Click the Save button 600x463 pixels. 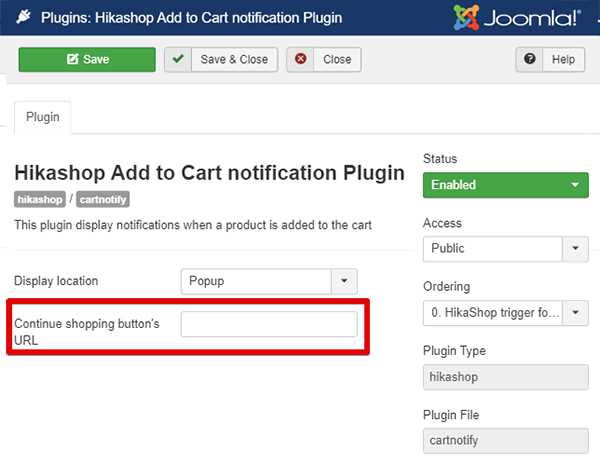87,59
